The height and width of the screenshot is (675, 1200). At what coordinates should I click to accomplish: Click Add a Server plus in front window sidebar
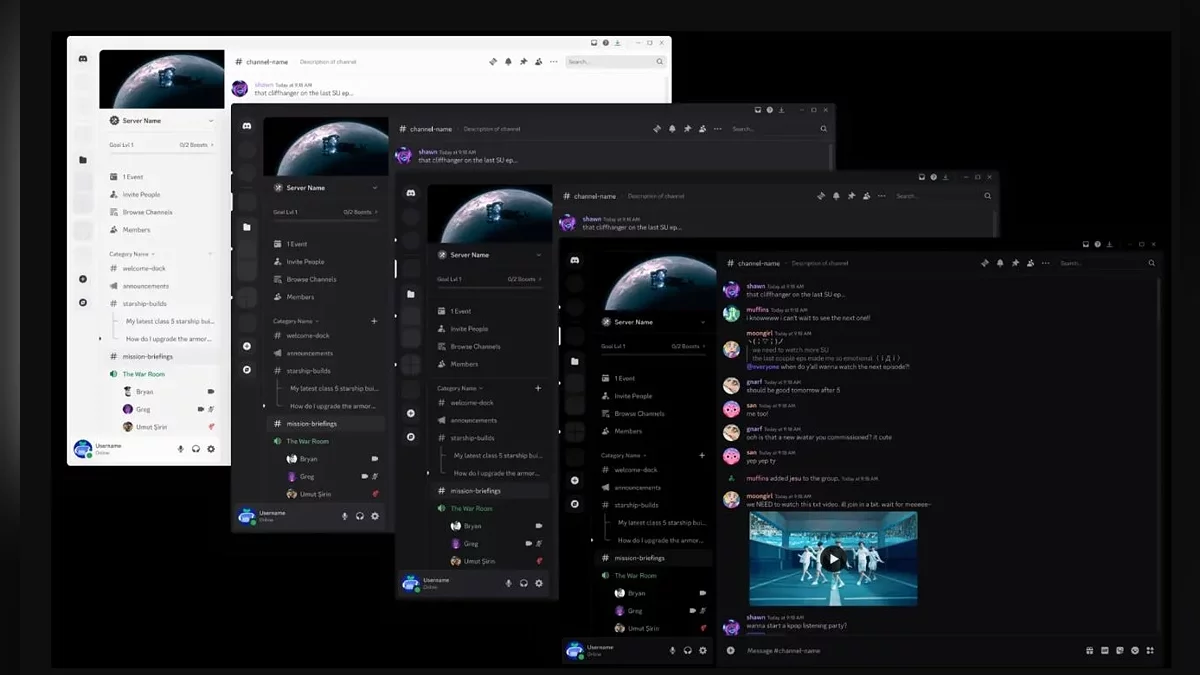[575, 480]
